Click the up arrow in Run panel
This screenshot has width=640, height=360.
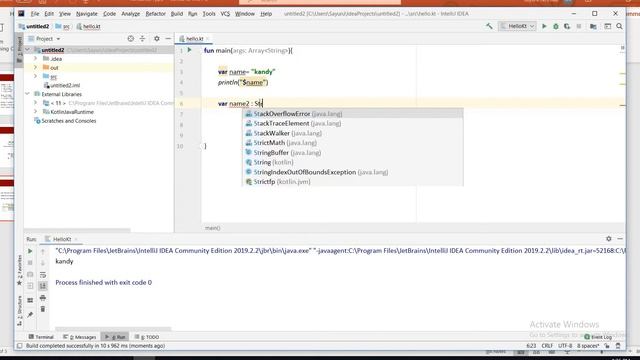pos(43,251)
